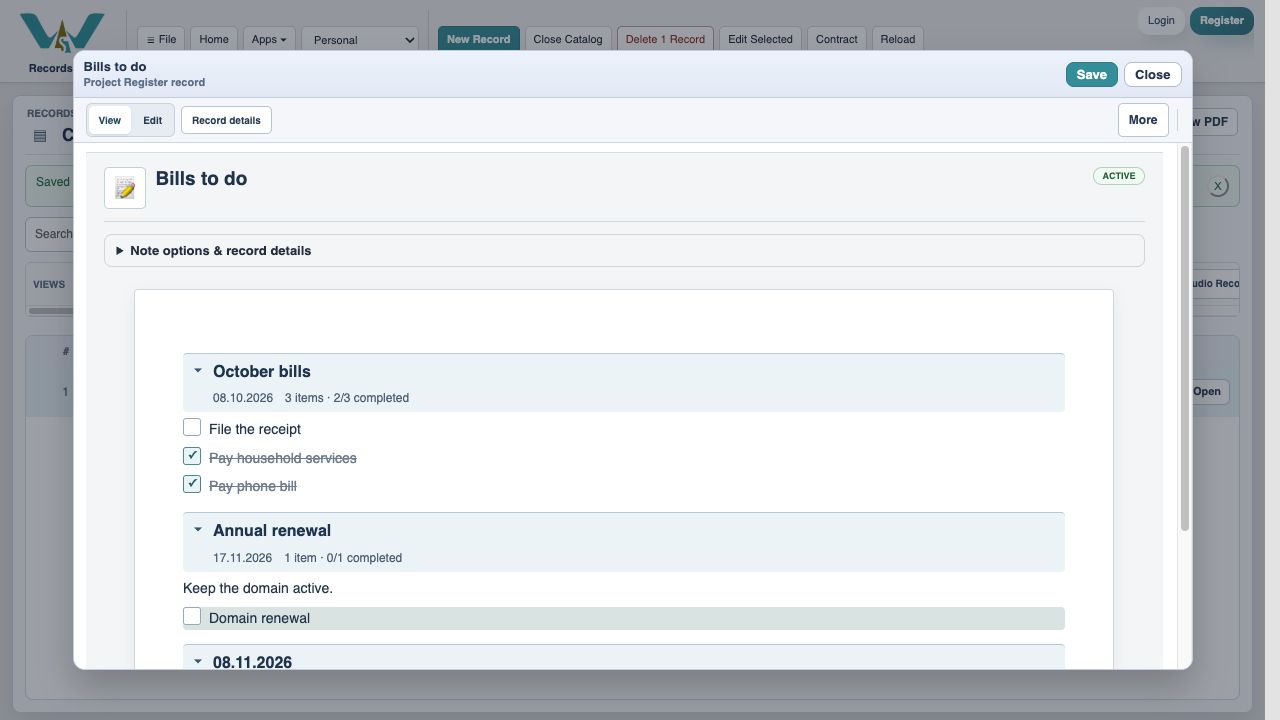The height and width of the screenshot is (720, 1280).
Task: Open the Personal catalog dropdown
Action: (360, 40)
